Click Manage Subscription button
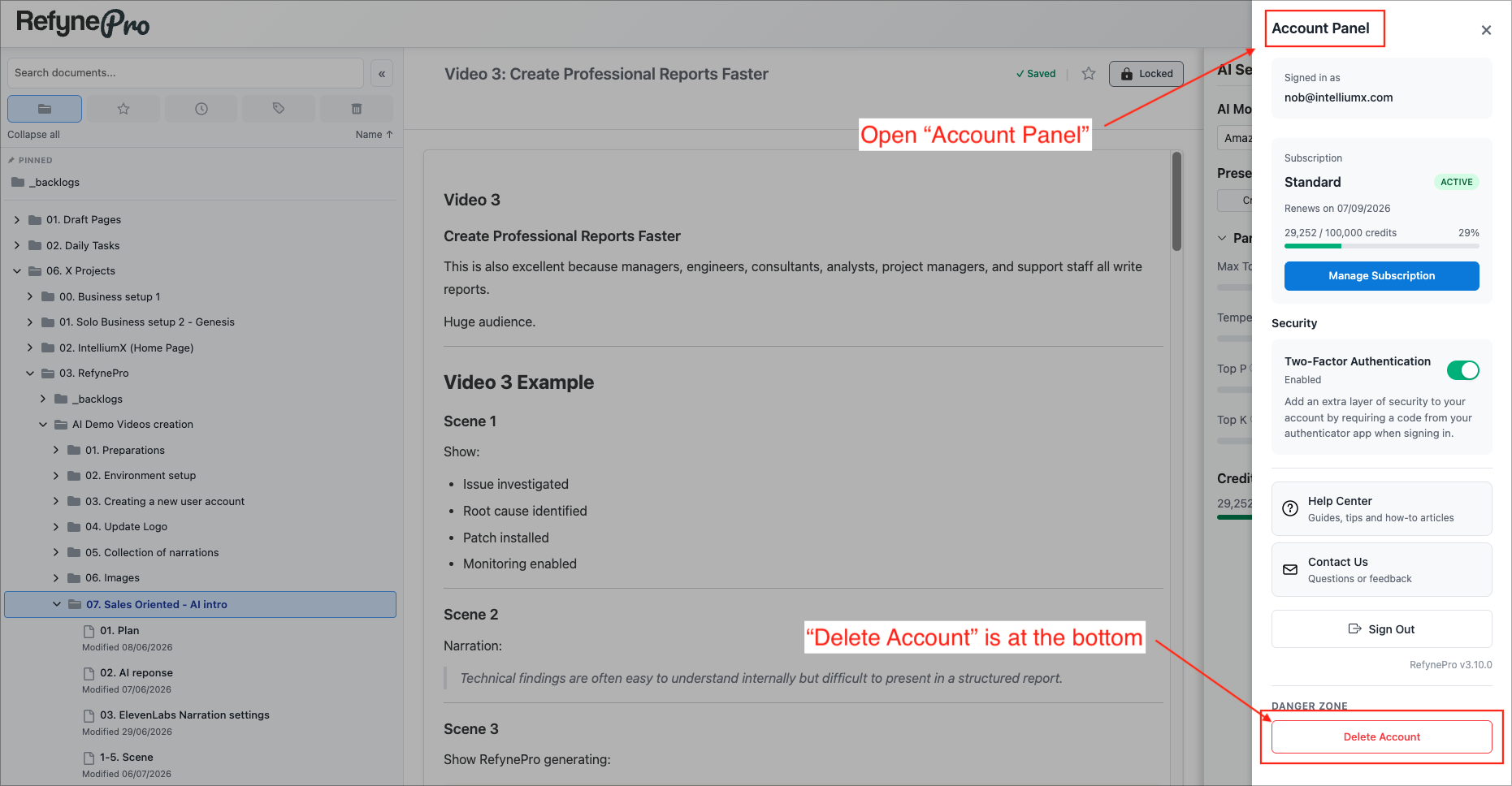The height and width of the screenshot is (786, 1512). 1381,276
